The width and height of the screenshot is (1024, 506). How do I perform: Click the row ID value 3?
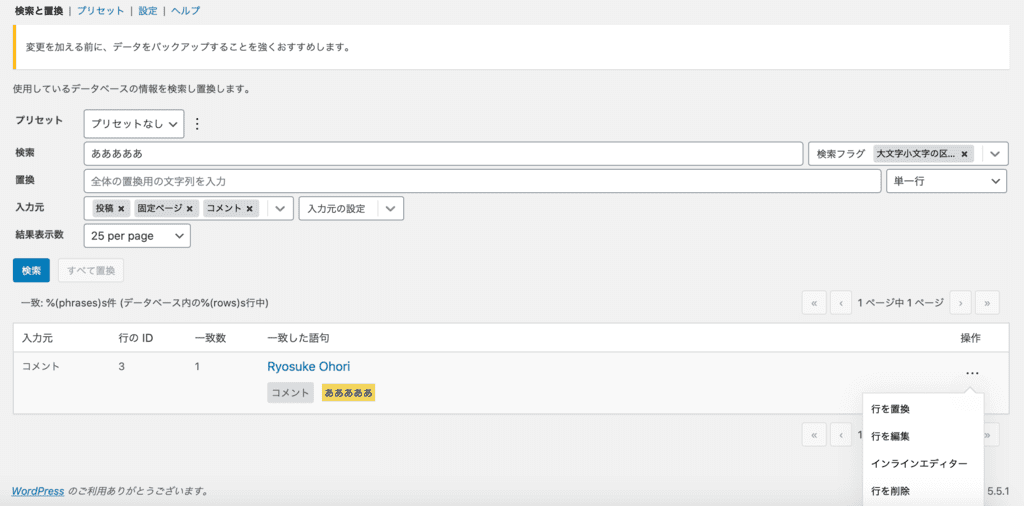pos(121,367)
